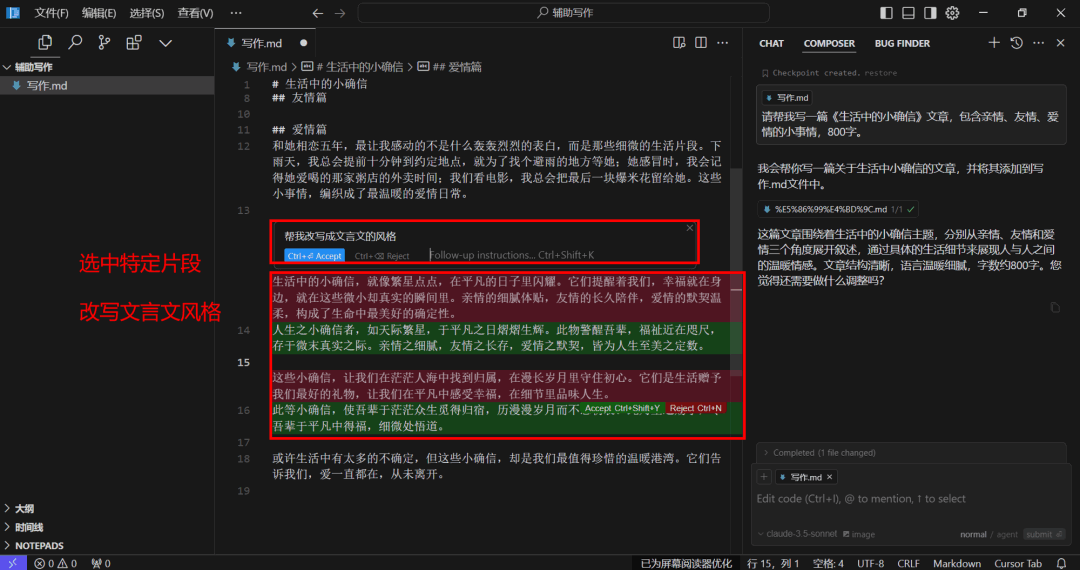Start new composer with plus icon
The height and width of the screenshot is (570, 1080).
[993, 43]
